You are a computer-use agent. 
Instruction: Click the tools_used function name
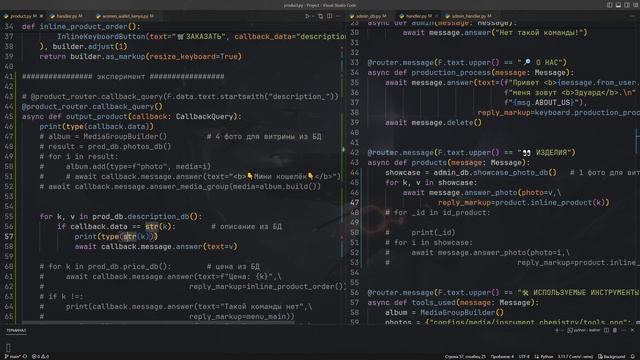click(x=433, y=302)
